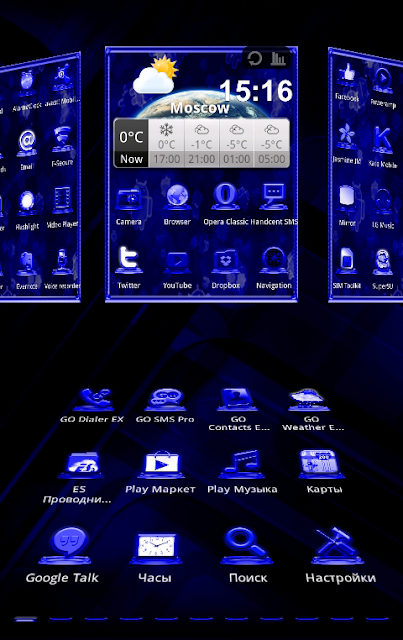The width and height of the screenshot is (403, 640).
Task: Tap the weather chart stats icon
Action: 278,58
